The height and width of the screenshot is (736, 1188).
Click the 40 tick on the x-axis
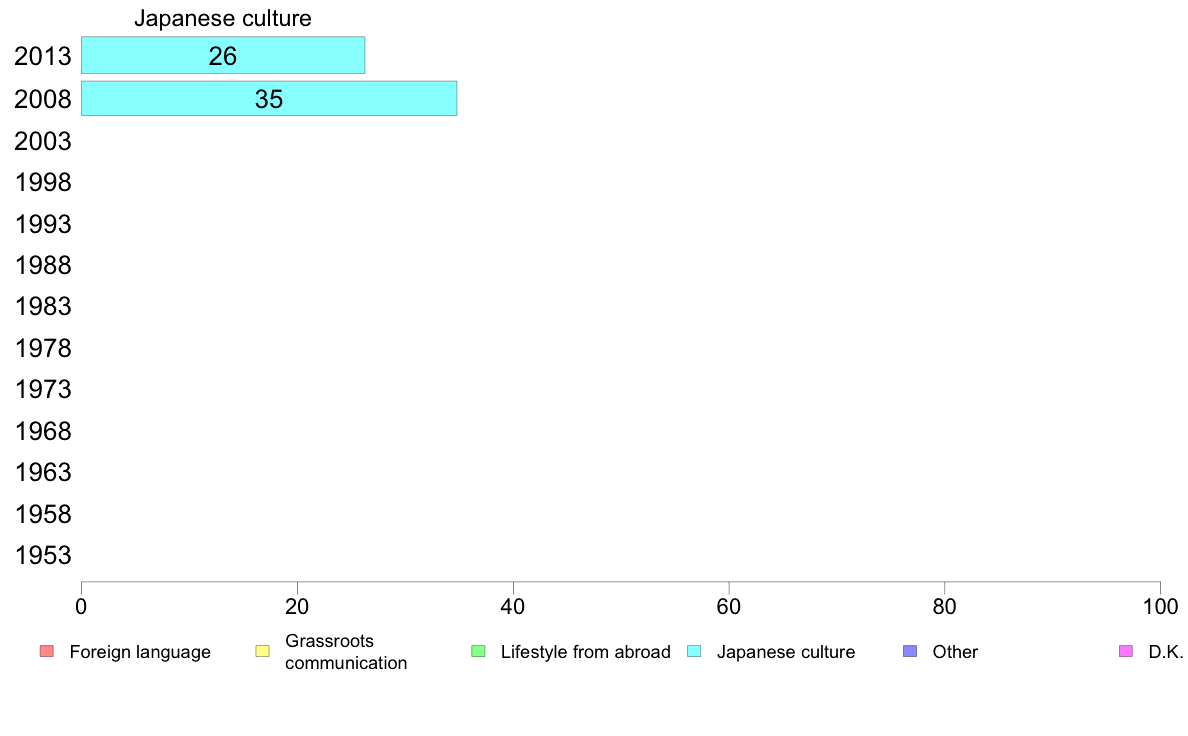[513, 606]
